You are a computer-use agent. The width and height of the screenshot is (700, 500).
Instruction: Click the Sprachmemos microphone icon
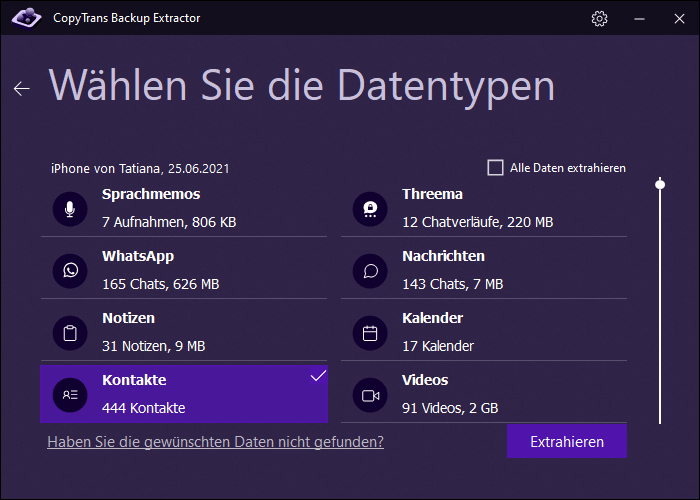(x=70, y=209)
